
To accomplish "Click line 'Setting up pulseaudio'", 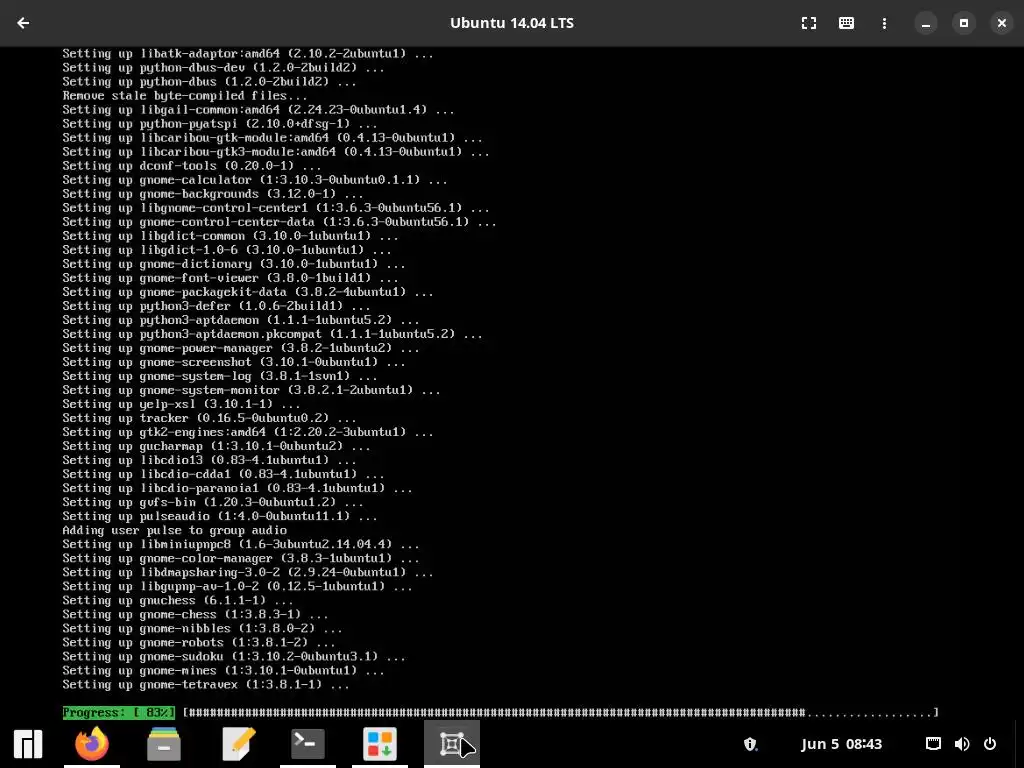I will tap(219, 516).
